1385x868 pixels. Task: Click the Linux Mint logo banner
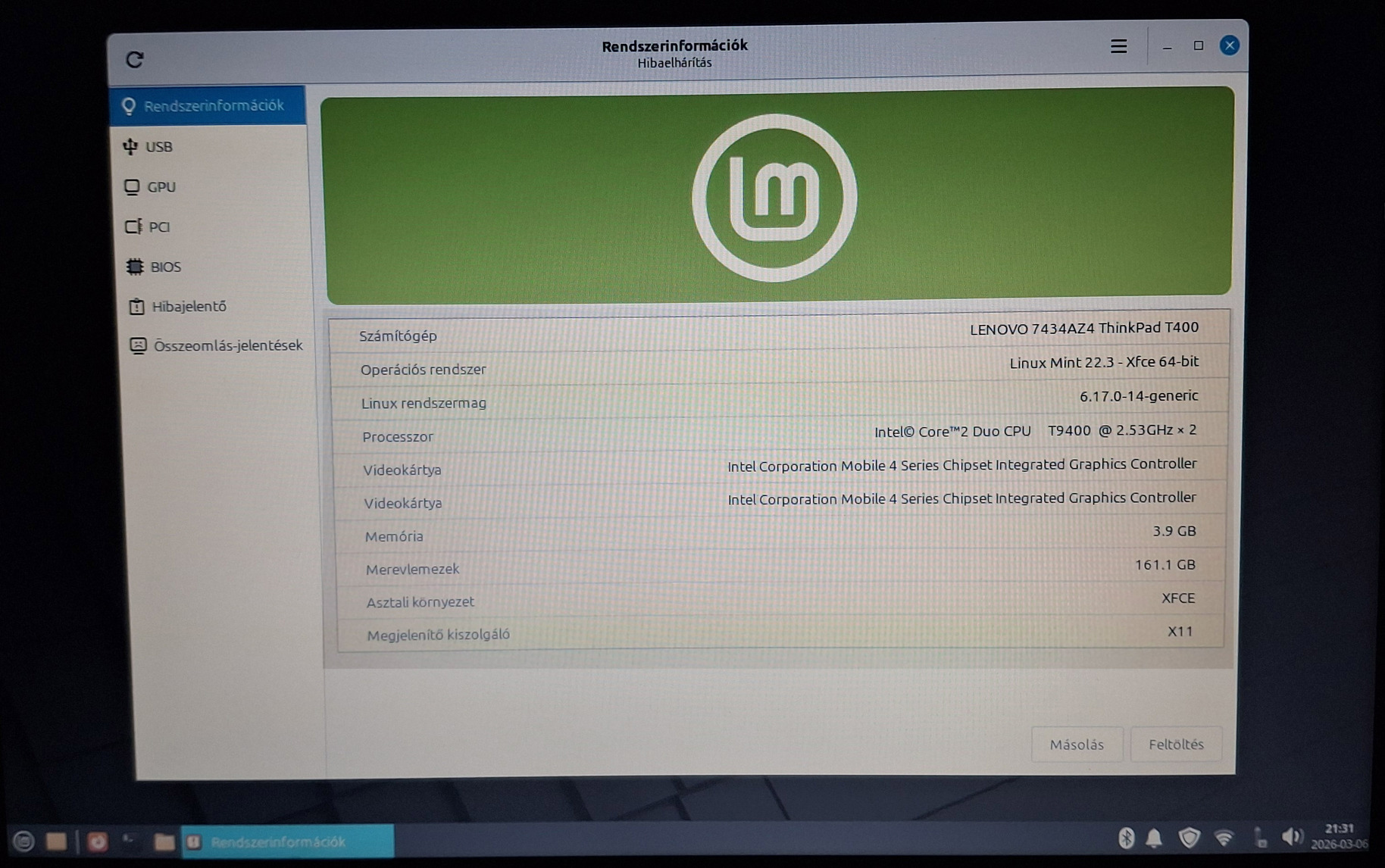[777, 195]
